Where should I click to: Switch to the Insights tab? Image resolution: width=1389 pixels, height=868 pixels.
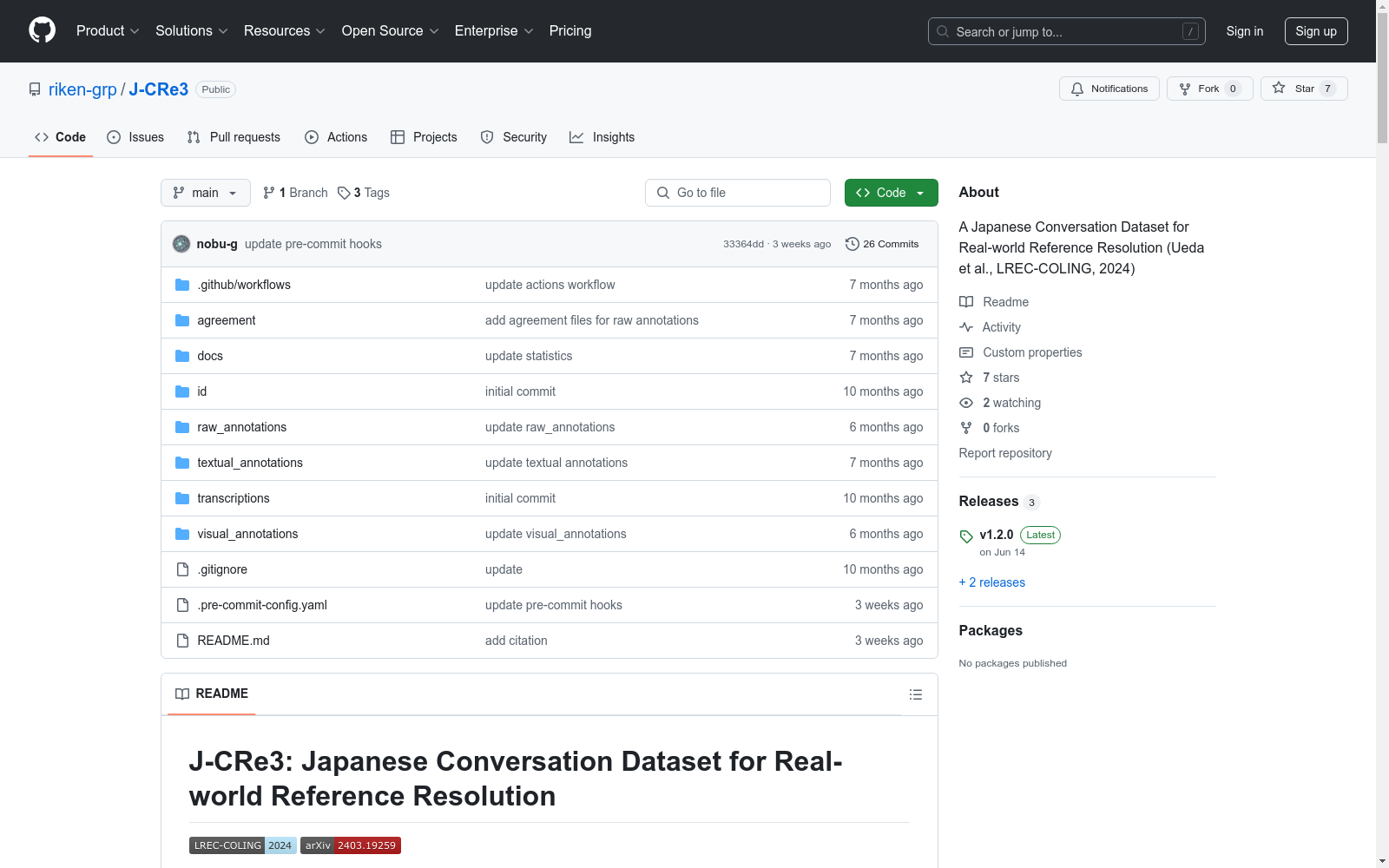[602, 137]
